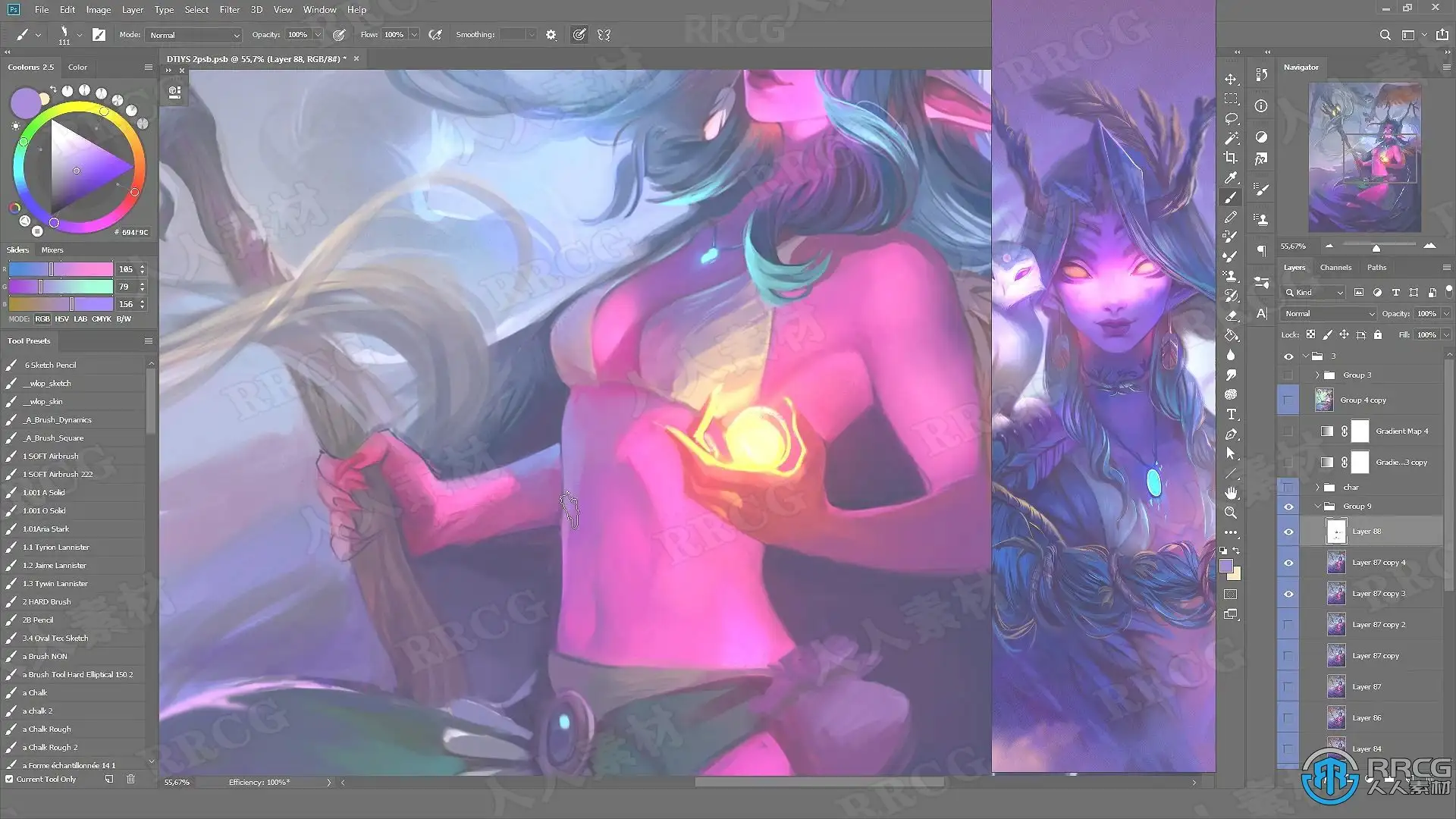
Task: Select the Magic Wand tool
Action: pos(1231,138)
